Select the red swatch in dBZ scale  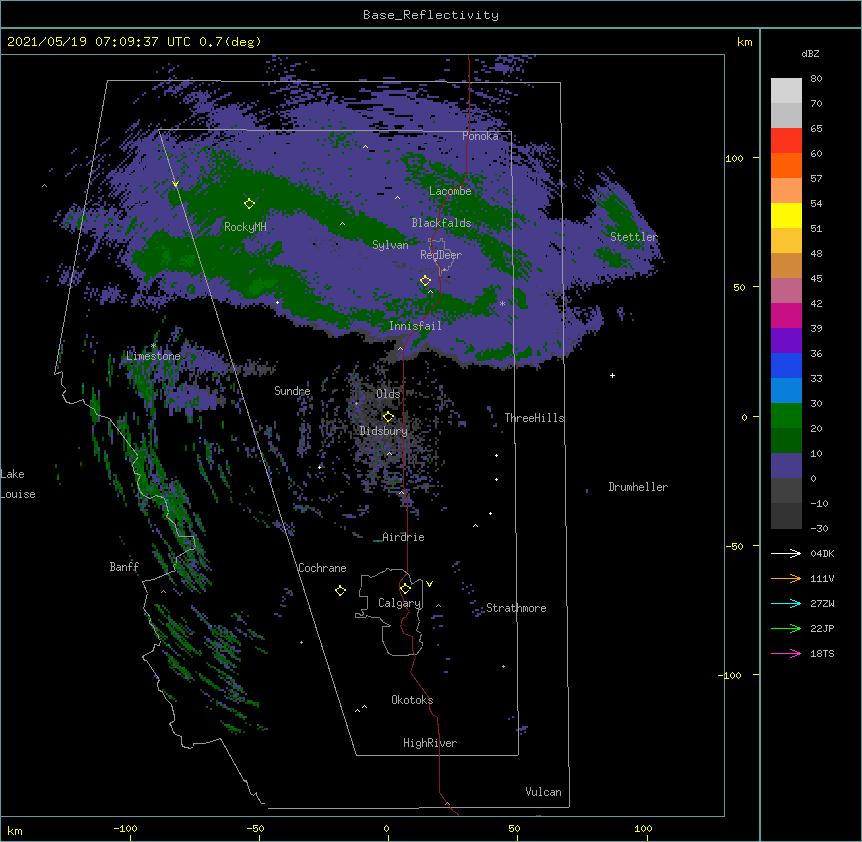786,140
